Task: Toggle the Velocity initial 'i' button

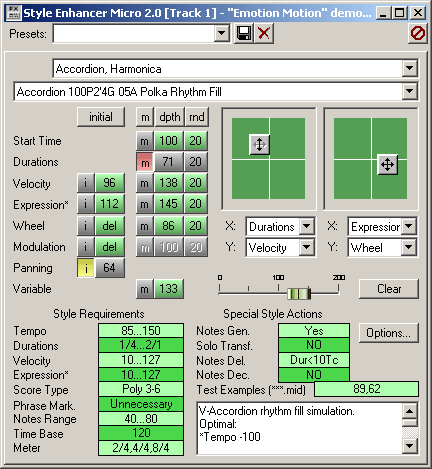Action: coord(86,183)
